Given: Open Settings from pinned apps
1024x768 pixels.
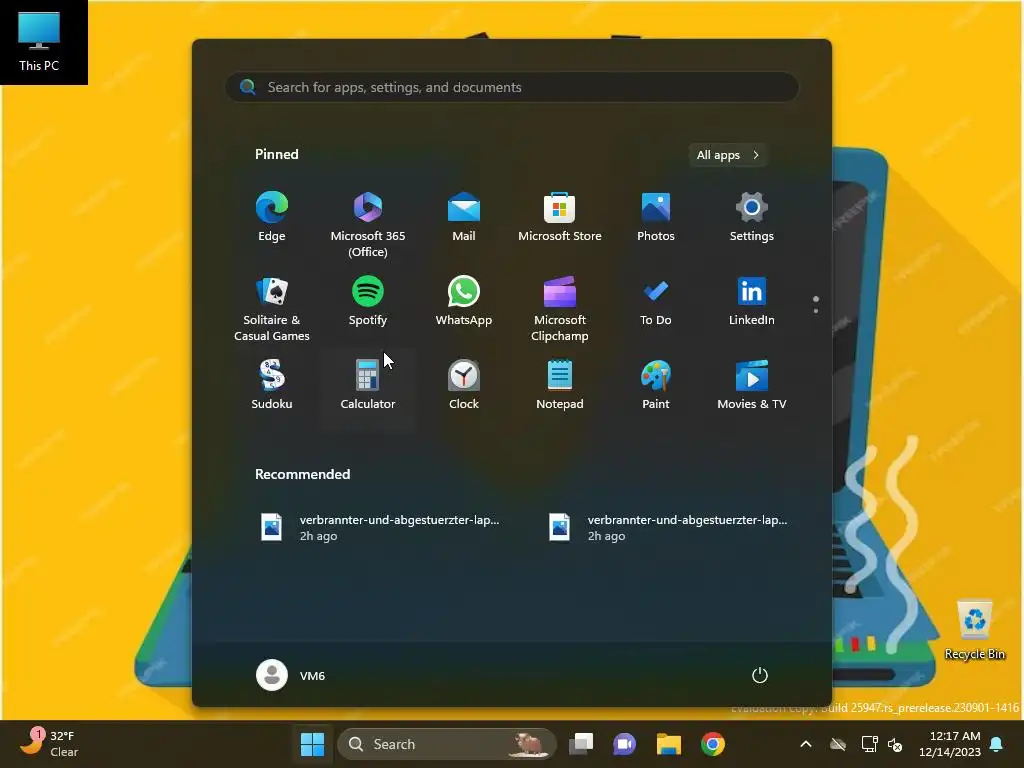Looking at the screenshot, I should [752, 217].
